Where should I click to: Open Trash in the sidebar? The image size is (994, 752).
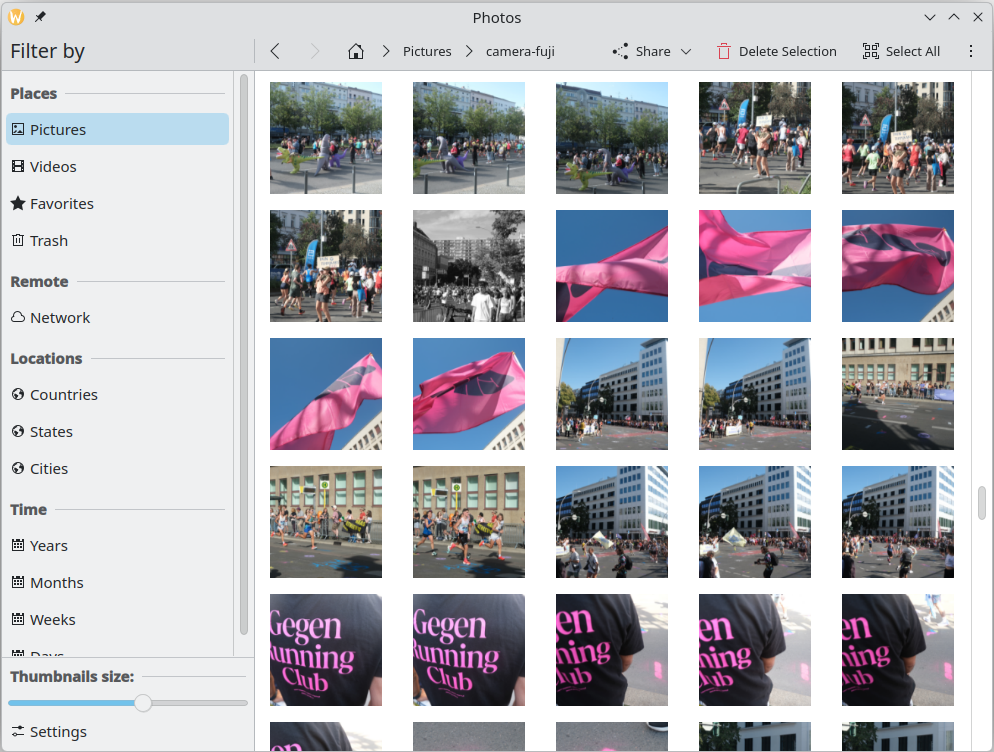click(117, 240)
